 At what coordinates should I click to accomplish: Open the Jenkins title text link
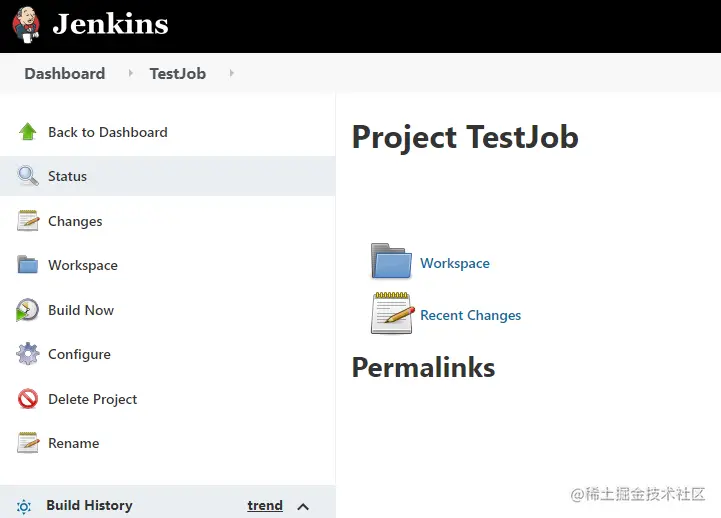click(x=110, y=24)
